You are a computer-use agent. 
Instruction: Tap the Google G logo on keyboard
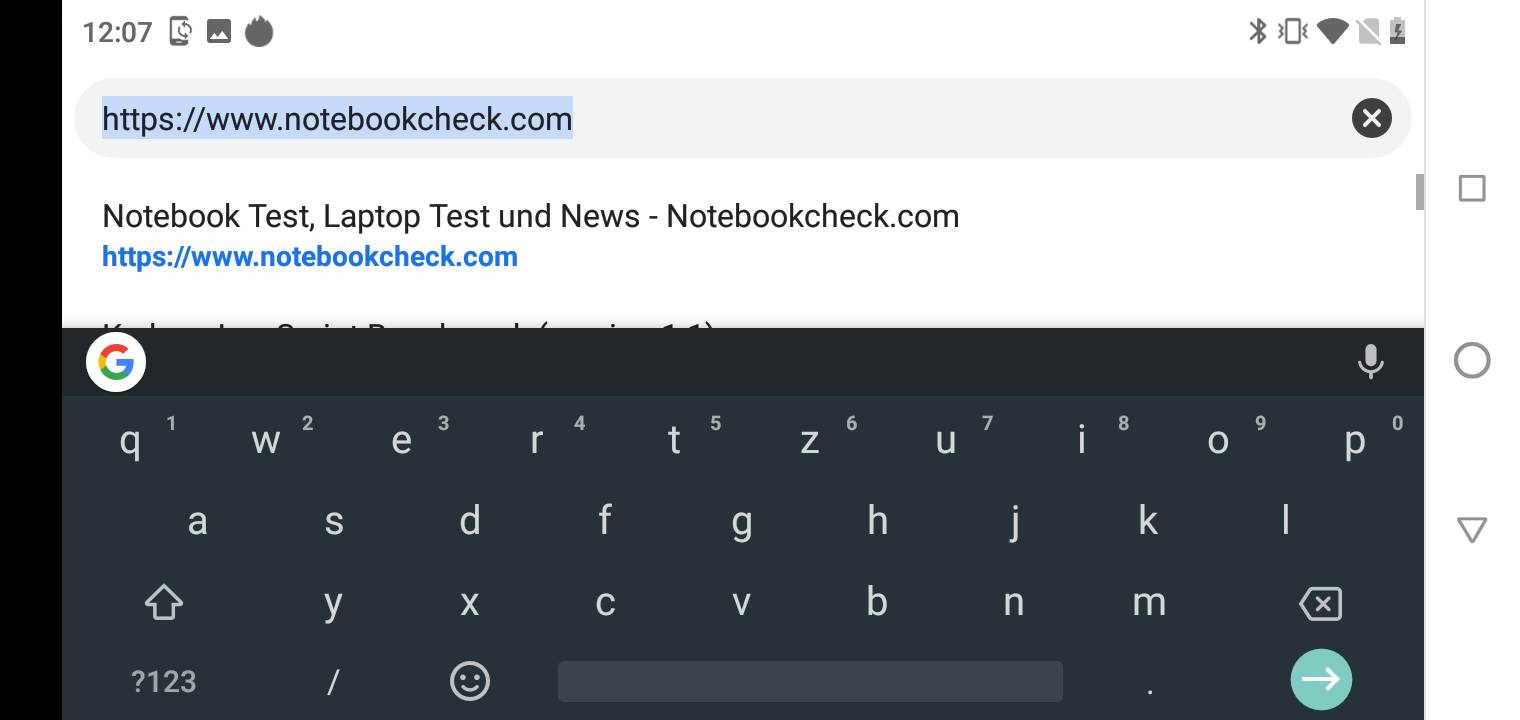(x=116, y=362)
